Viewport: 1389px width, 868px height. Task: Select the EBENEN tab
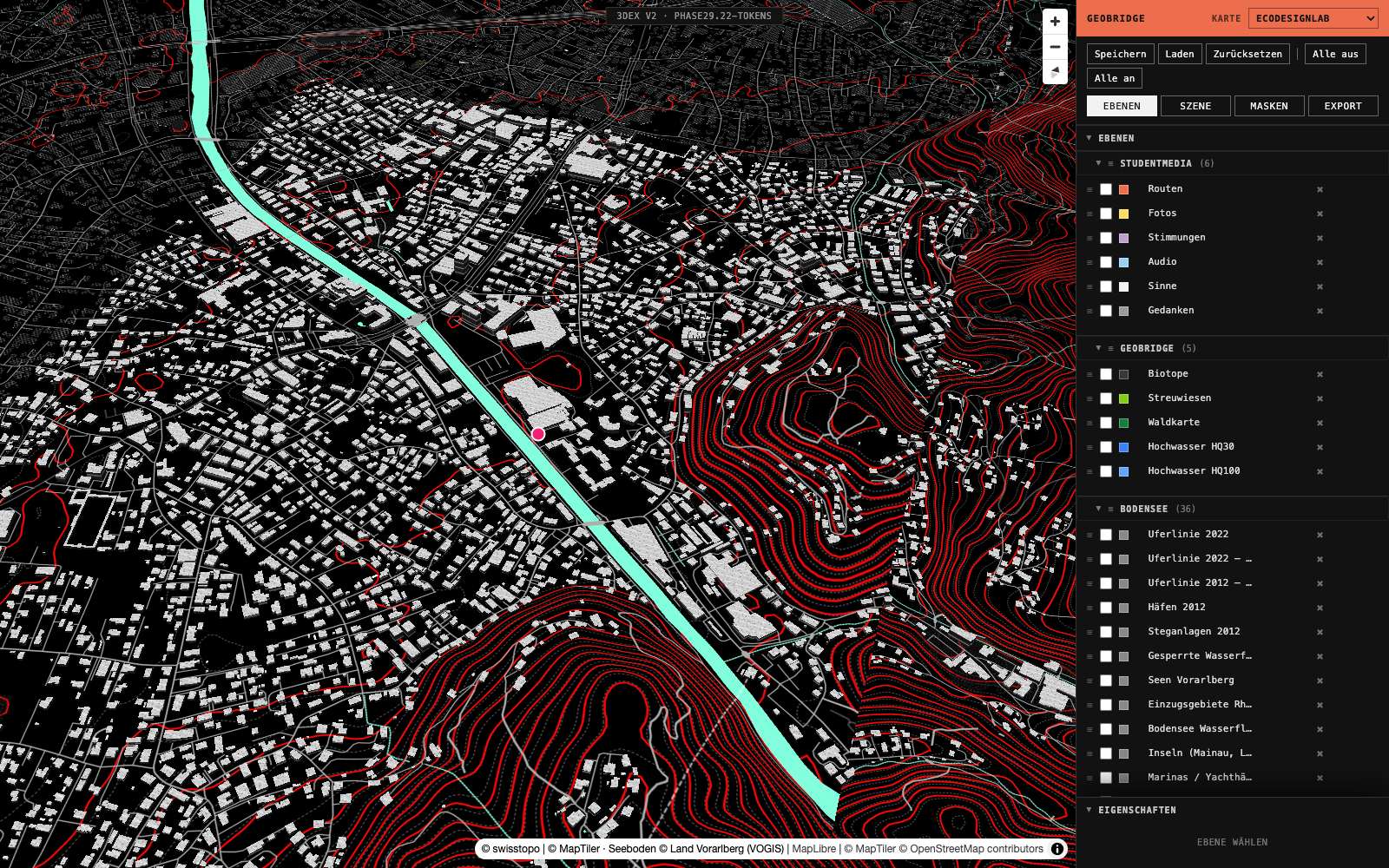[x=1122, y=106]
